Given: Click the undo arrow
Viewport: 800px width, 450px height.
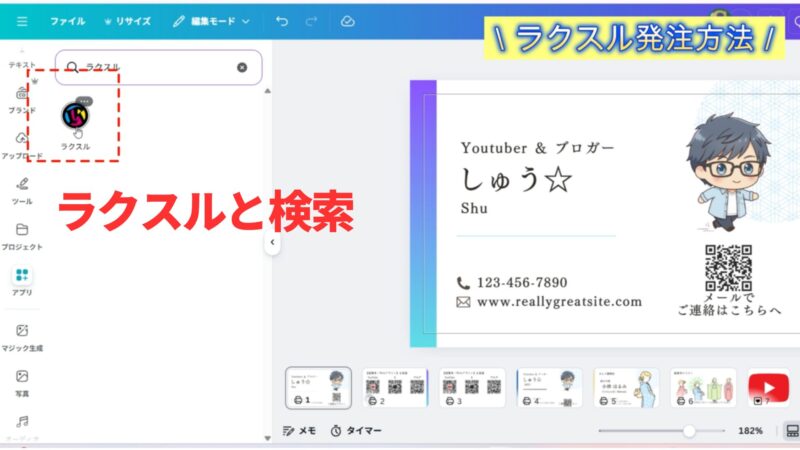Looking at the screenshot, I should coord(282,21).
